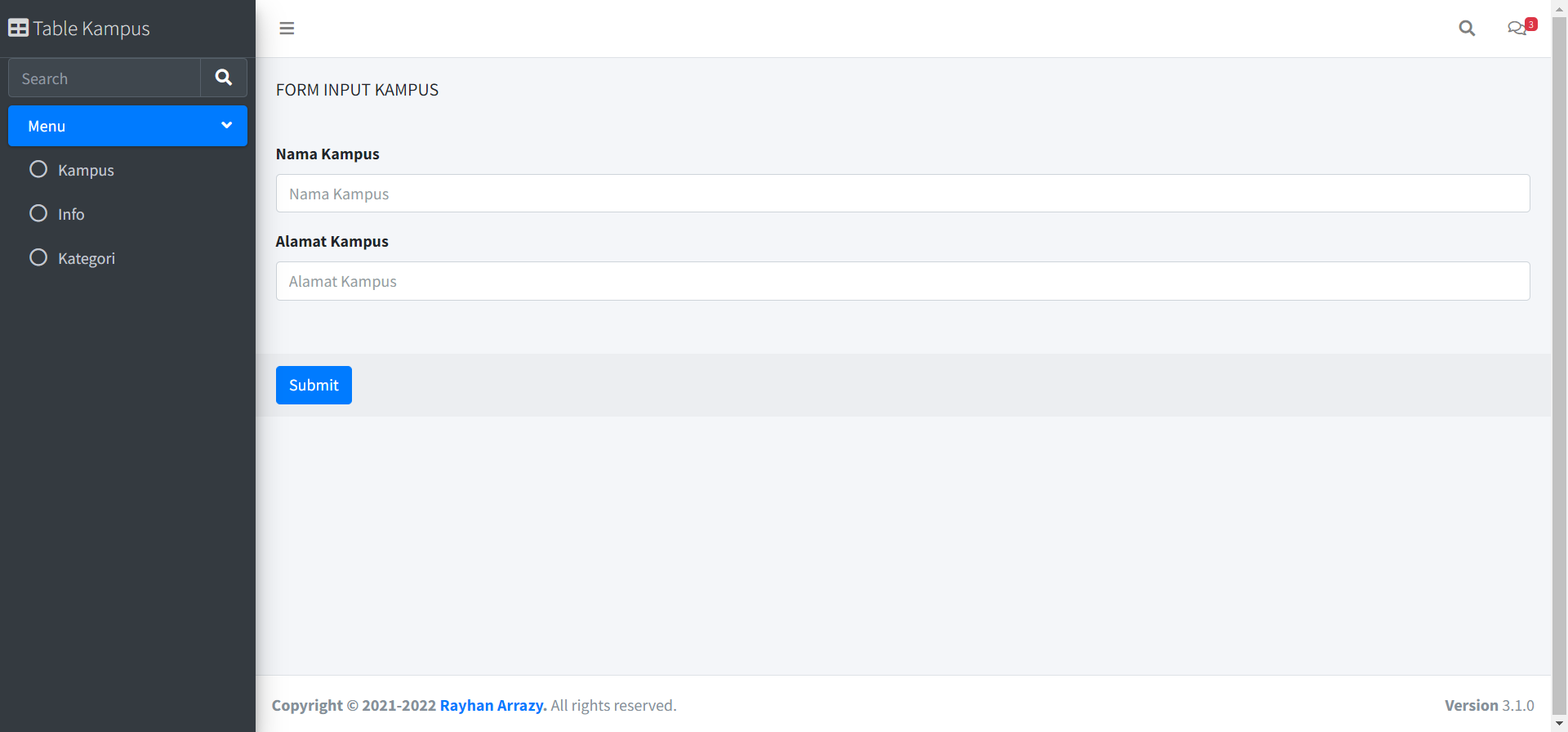
Task: Click the Table Kampus logo icon
Action: click(18, 29)
